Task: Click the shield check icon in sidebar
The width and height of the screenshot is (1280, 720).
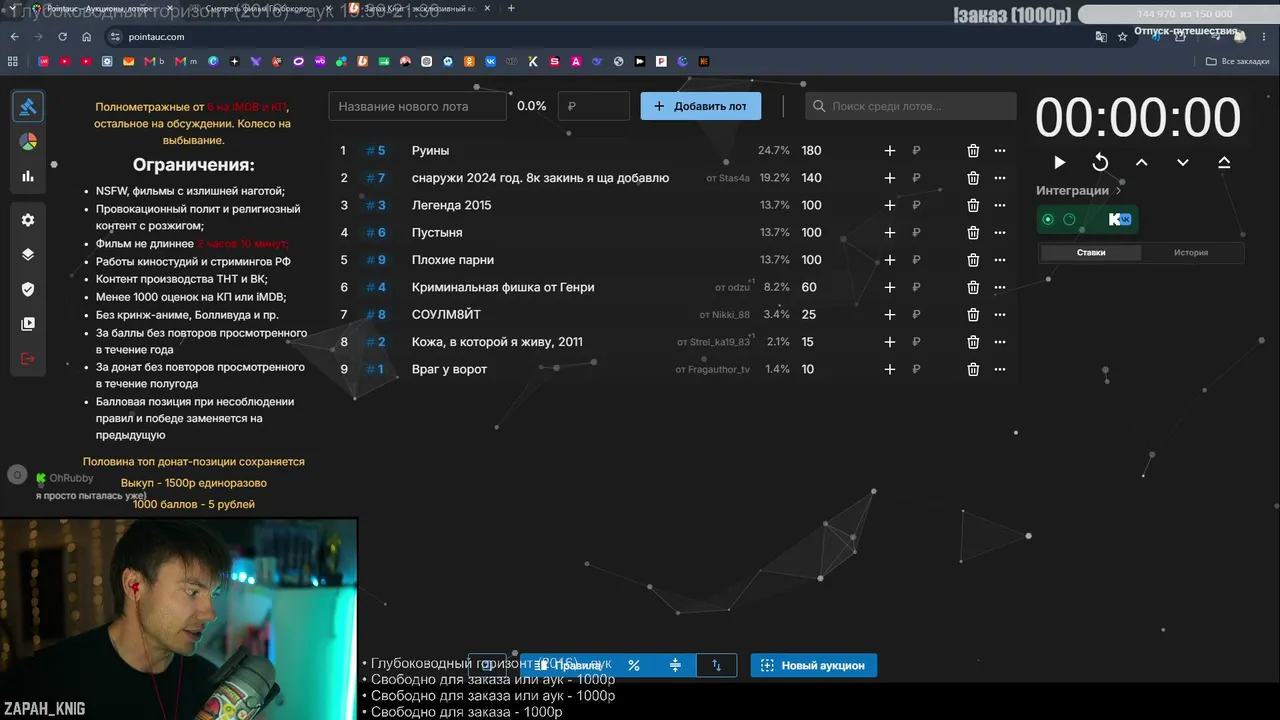Action: coord(28,289)
